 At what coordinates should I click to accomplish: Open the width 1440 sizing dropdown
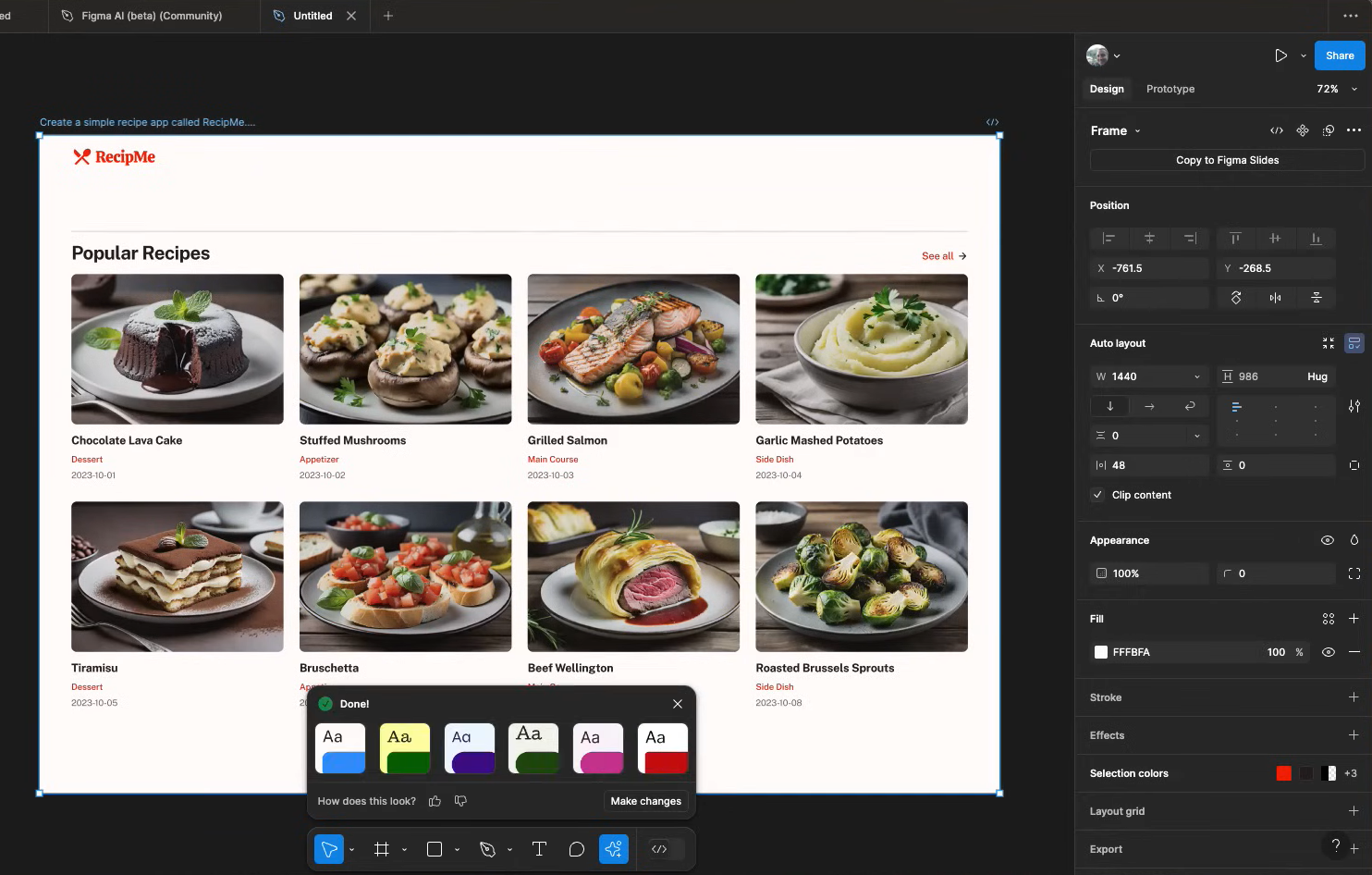[x=1196, y=376]
